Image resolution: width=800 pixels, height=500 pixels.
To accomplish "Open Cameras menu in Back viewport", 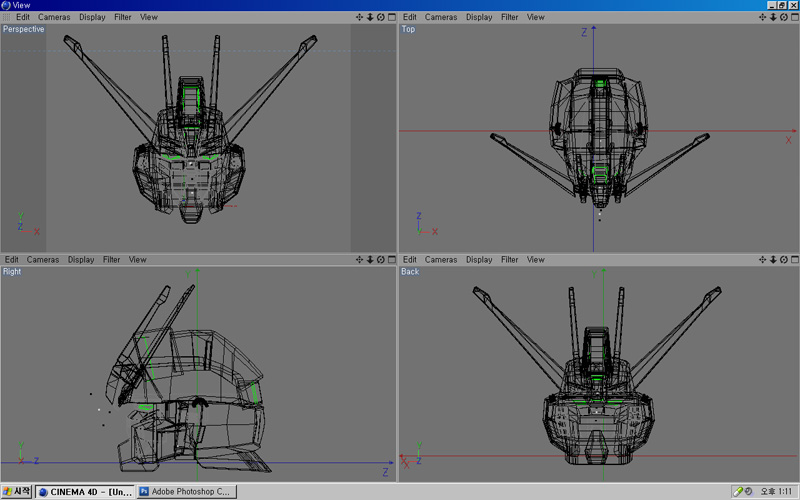I will (x=441, y=260).
